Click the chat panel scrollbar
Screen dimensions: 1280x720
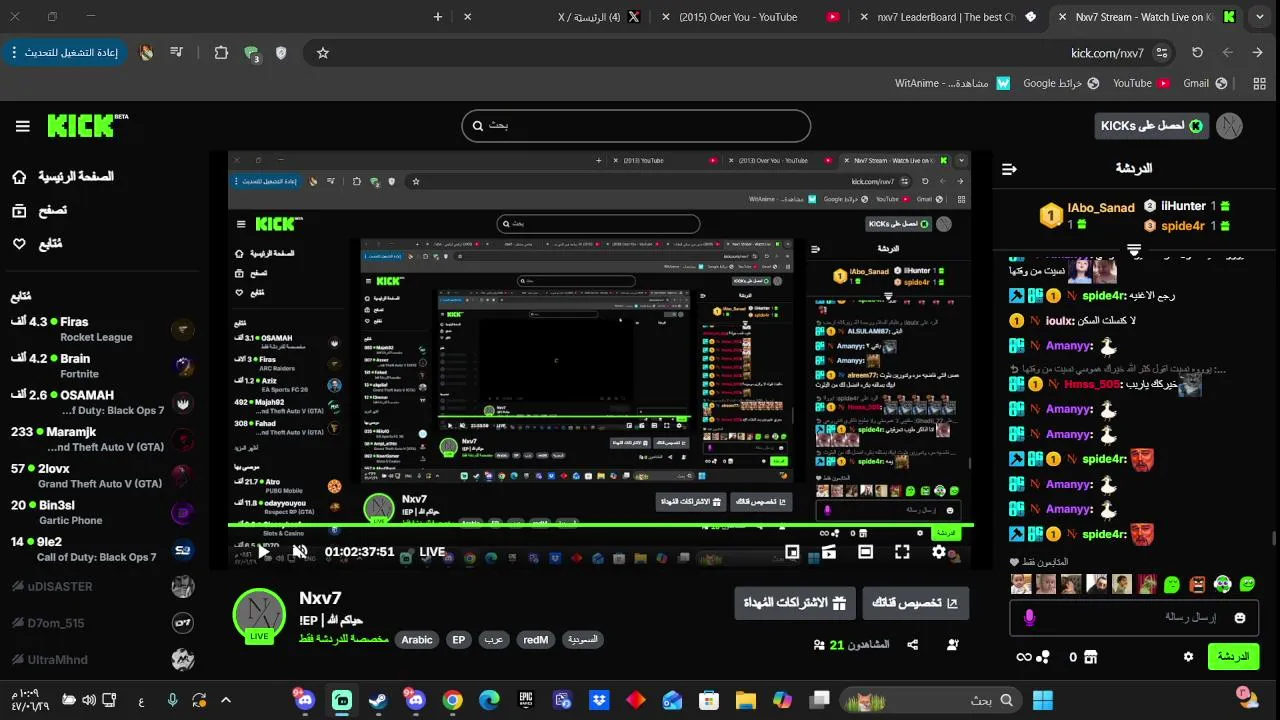[x=1274, y=540]
